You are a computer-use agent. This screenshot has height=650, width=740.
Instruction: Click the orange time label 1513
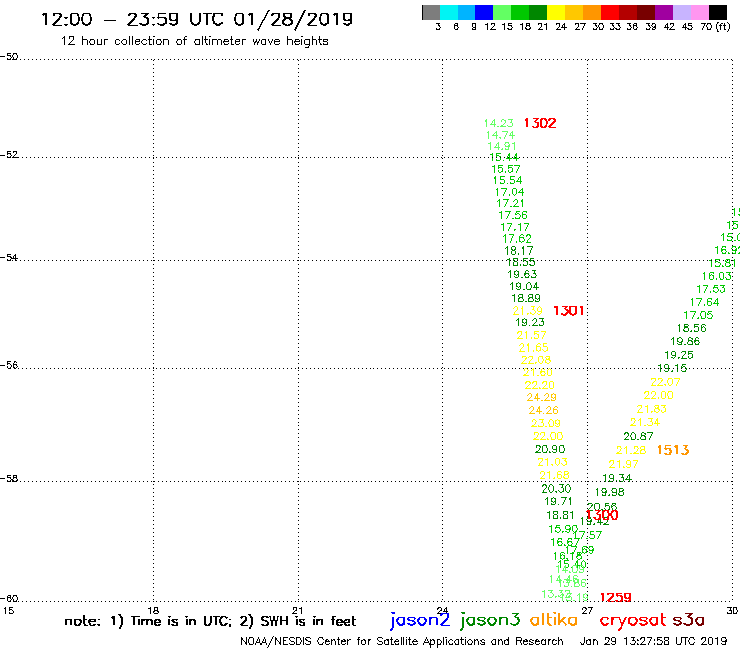click(673, 450)
